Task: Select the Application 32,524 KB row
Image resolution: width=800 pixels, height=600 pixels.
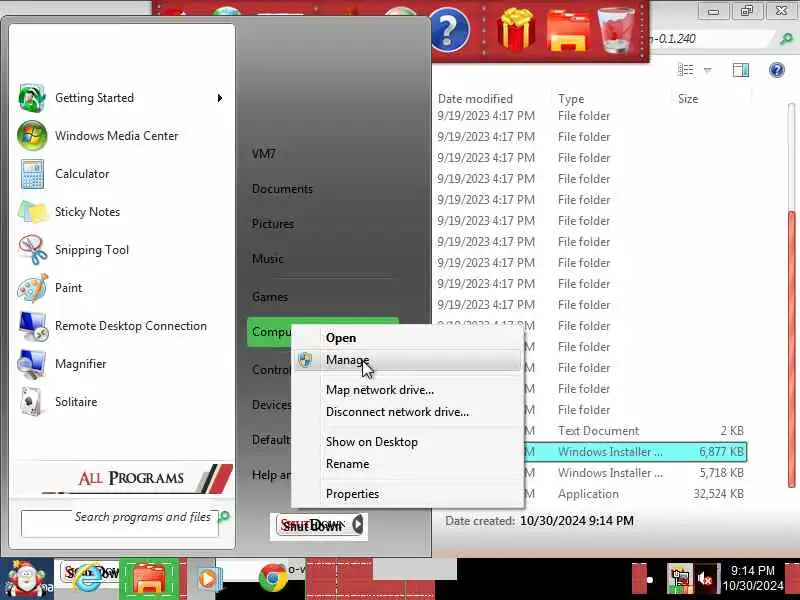Action: pos(635,494)
